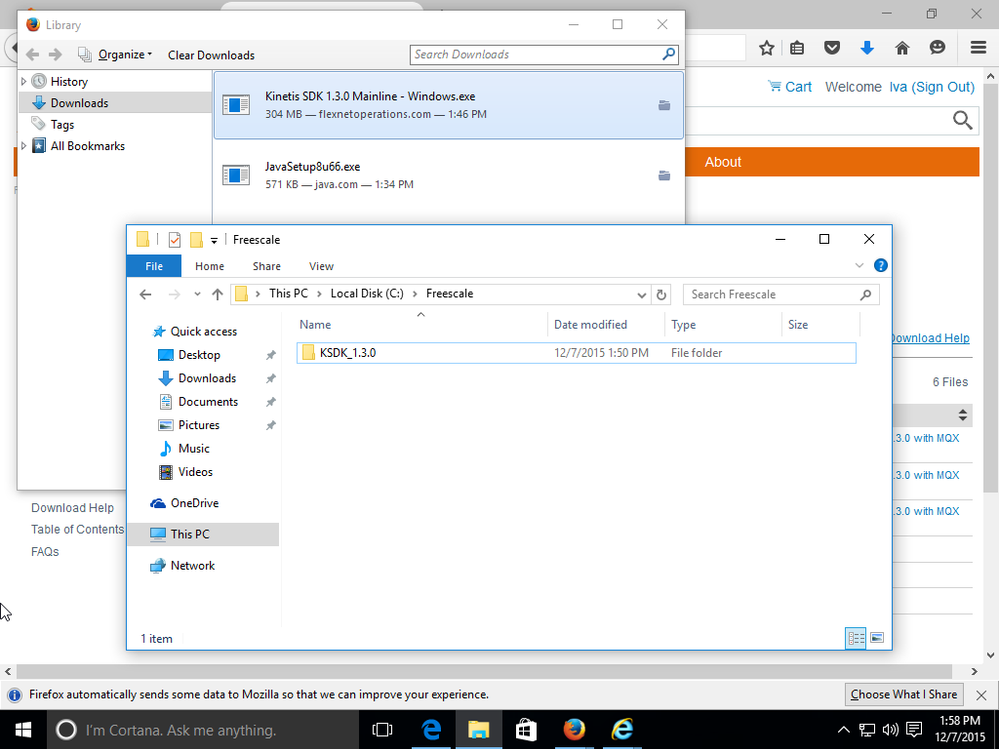Open Internet Explorer from taskbar
This screenshot has width=999, height=749.
click(x=622, y=730)
